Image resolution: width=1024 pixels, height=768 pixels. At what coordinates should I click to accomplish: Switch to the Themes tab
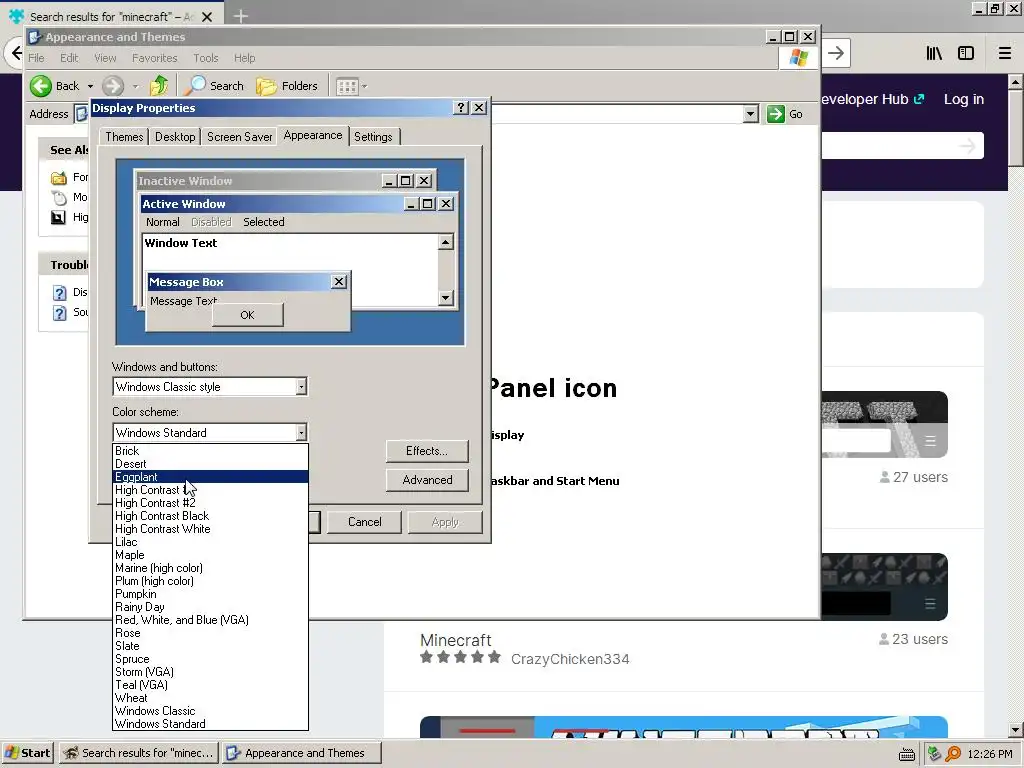coord(124,136)
